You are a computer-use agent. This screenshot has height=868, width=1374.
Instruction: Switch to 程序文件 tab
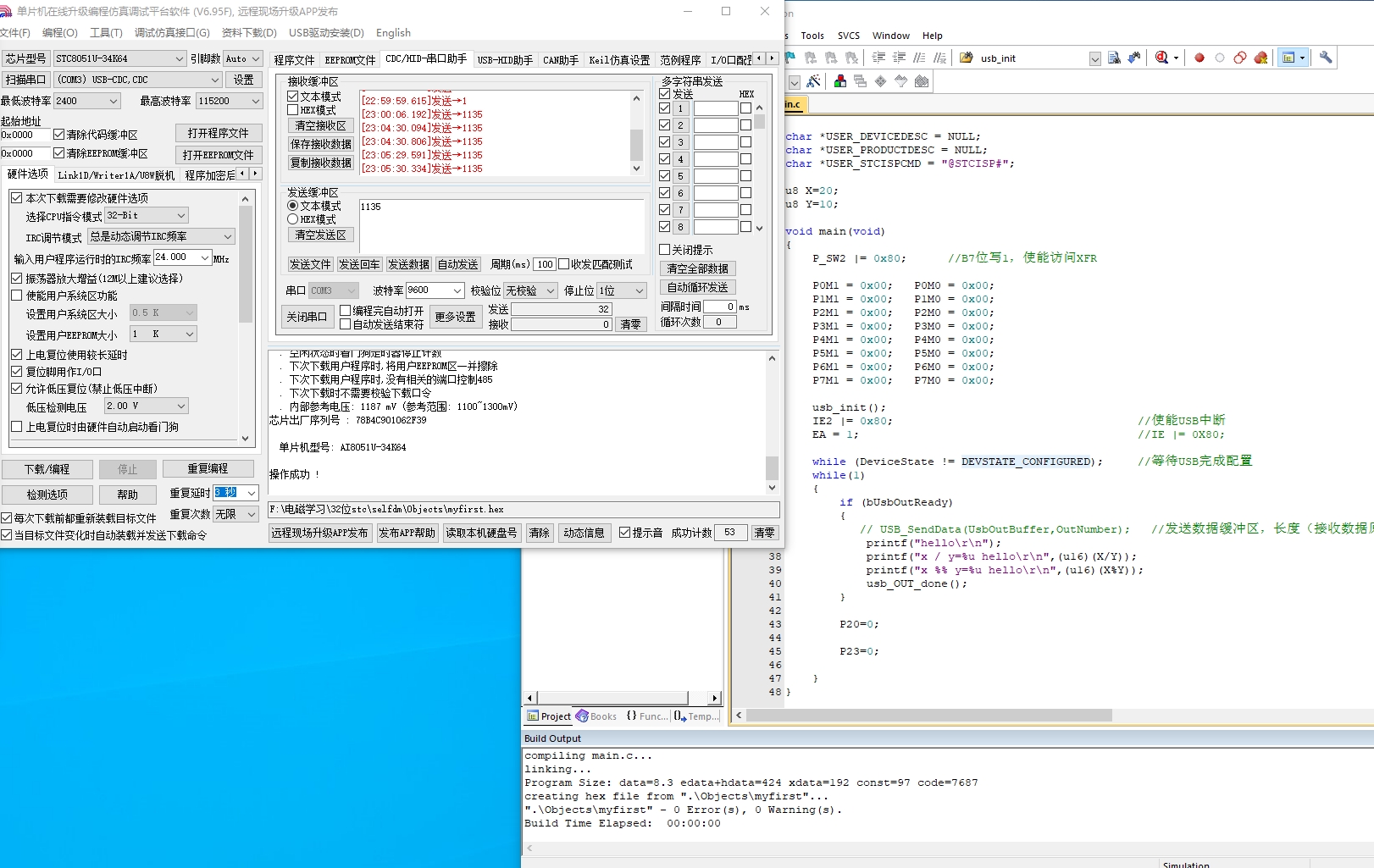[x=294, y=60]
